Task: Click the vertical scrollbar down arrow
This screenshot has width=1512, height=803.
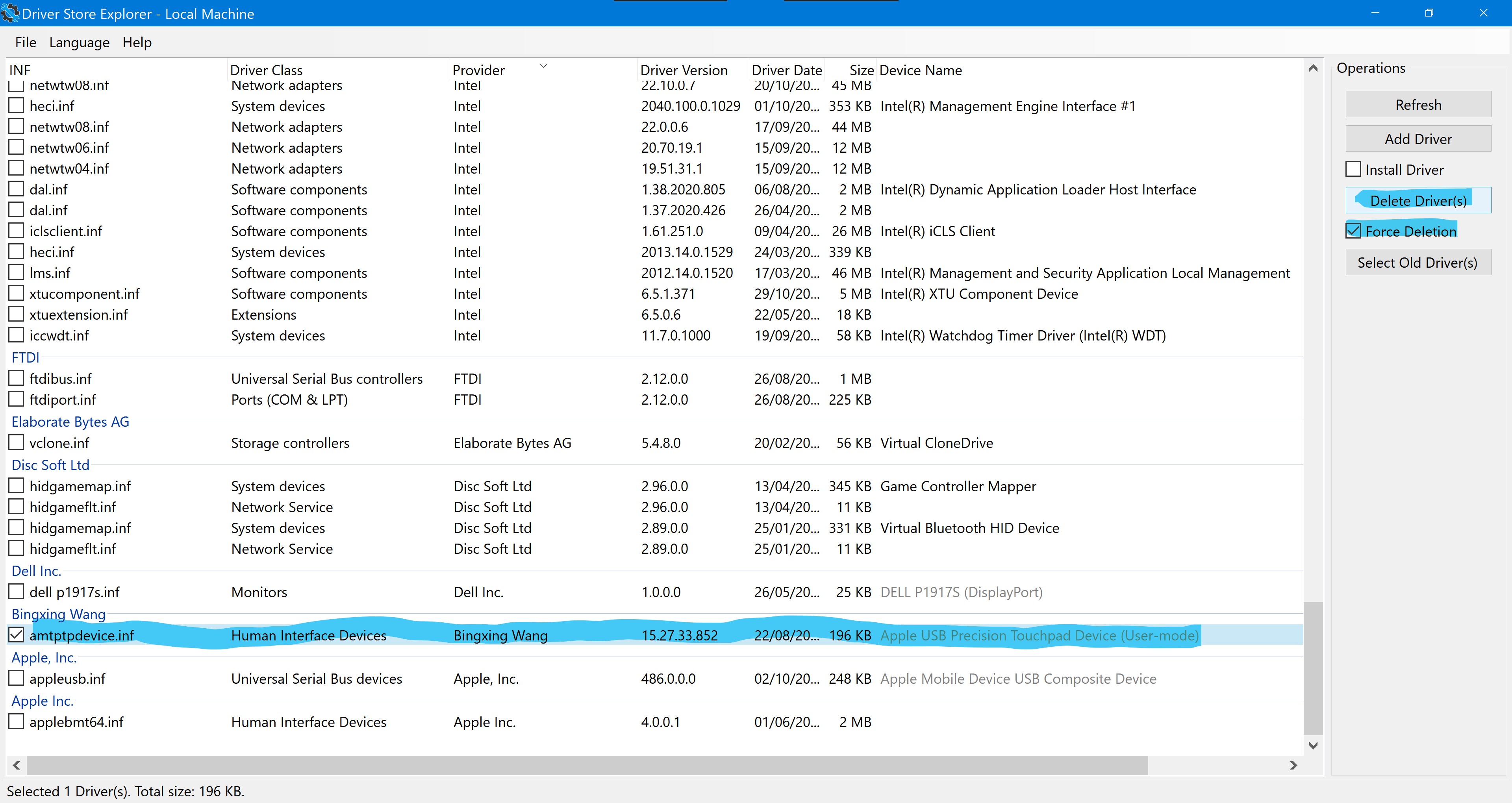Action: click(x=1313, y=746)
